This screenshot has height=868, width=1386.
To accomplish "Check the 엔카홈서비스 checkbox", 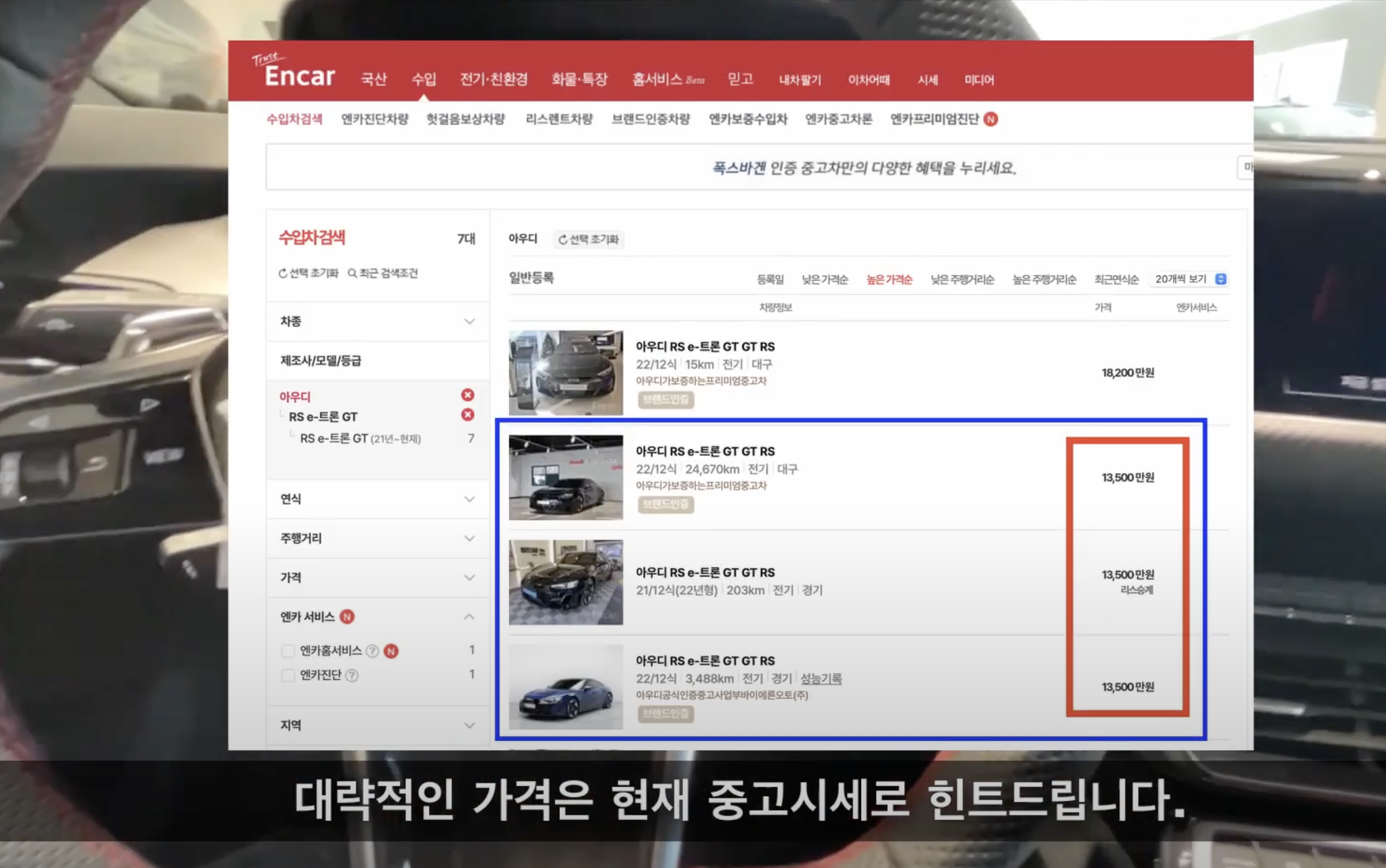I will tap(288, 651).
